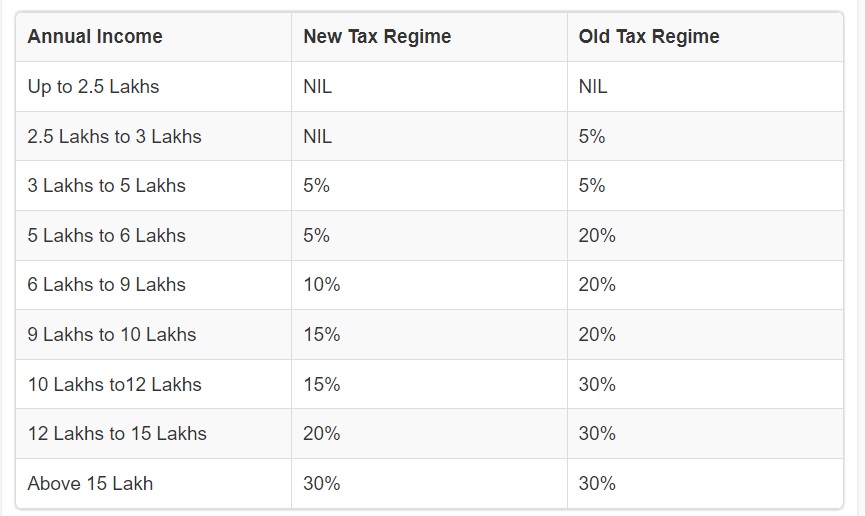Select the Up to 2.5 Lakhs cell
865x516 pixels.
point(94,87)
